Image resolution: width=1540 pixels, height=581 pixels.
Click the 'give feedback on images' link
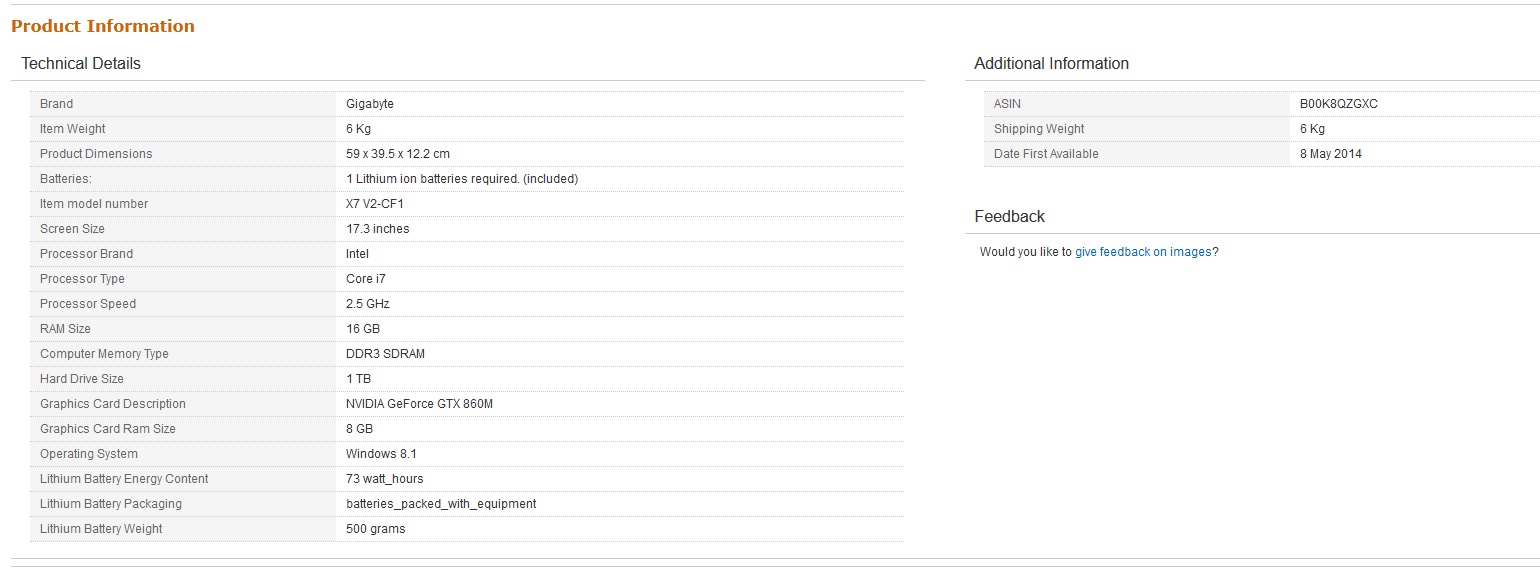click(1143, 252)
